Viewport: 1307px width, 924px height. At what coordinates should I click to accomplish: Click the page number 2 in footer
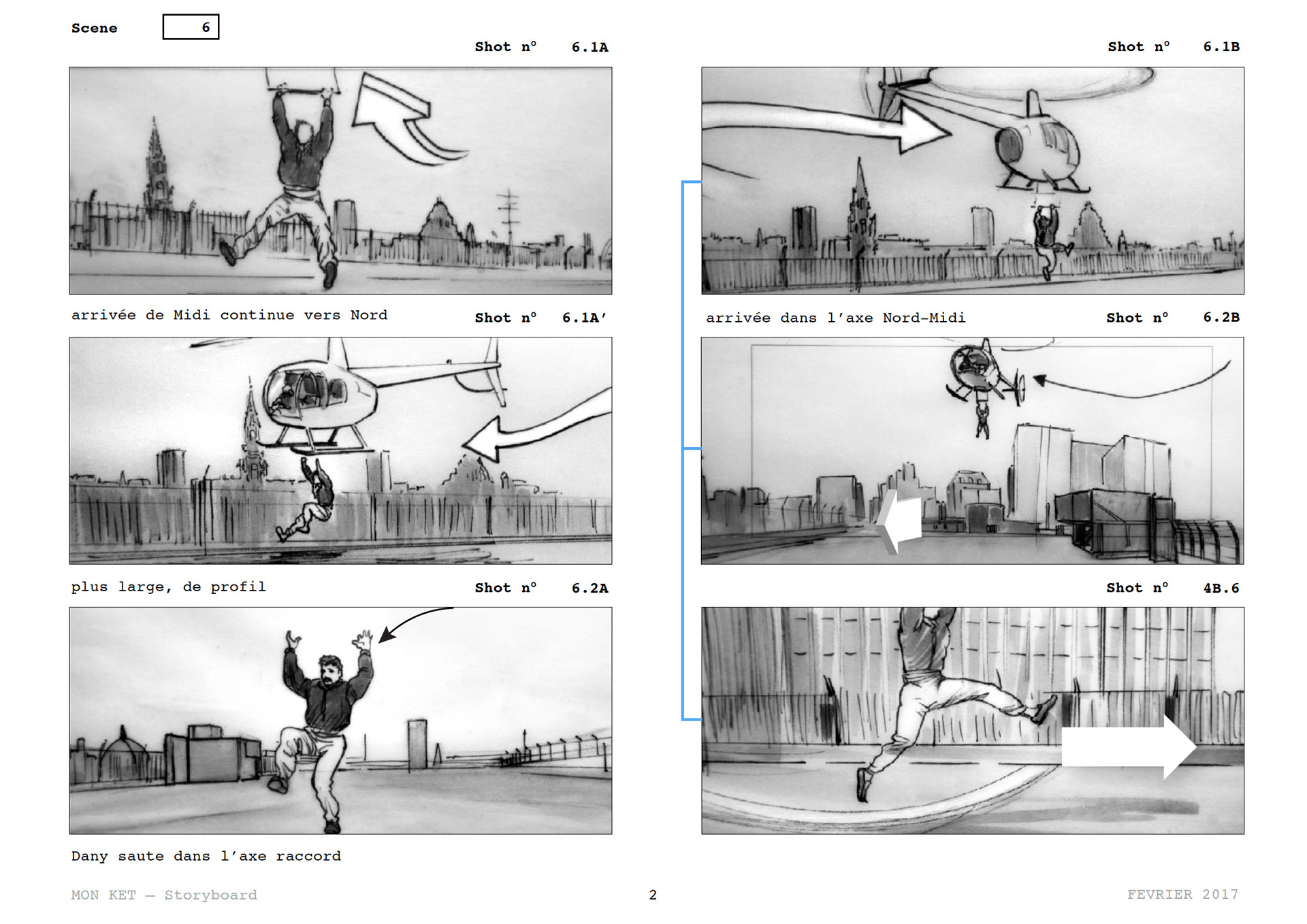653,895
